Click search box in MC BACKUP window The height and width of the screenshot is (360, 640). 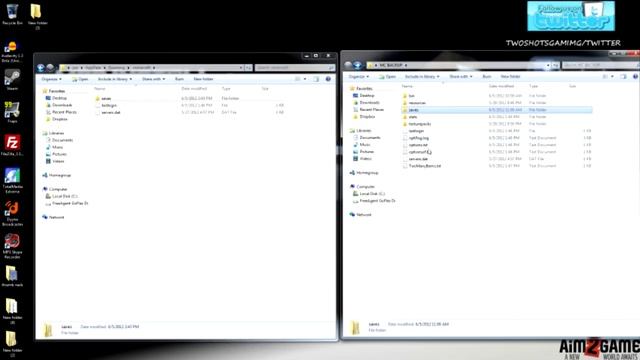tap(600, 65)
